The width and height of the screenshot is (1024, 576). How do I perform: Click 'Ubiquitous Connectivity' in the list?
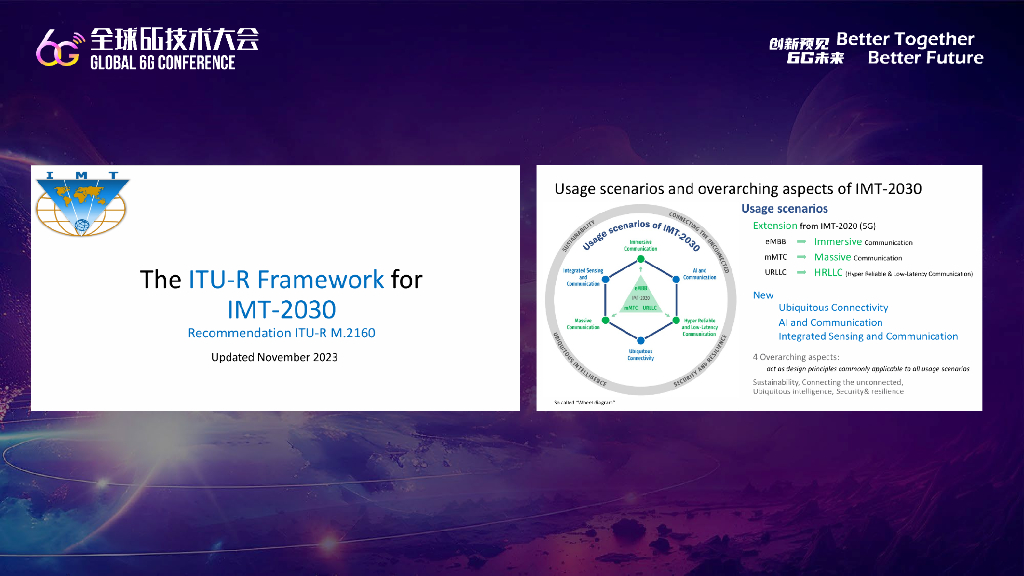click(x=833, y=308)
